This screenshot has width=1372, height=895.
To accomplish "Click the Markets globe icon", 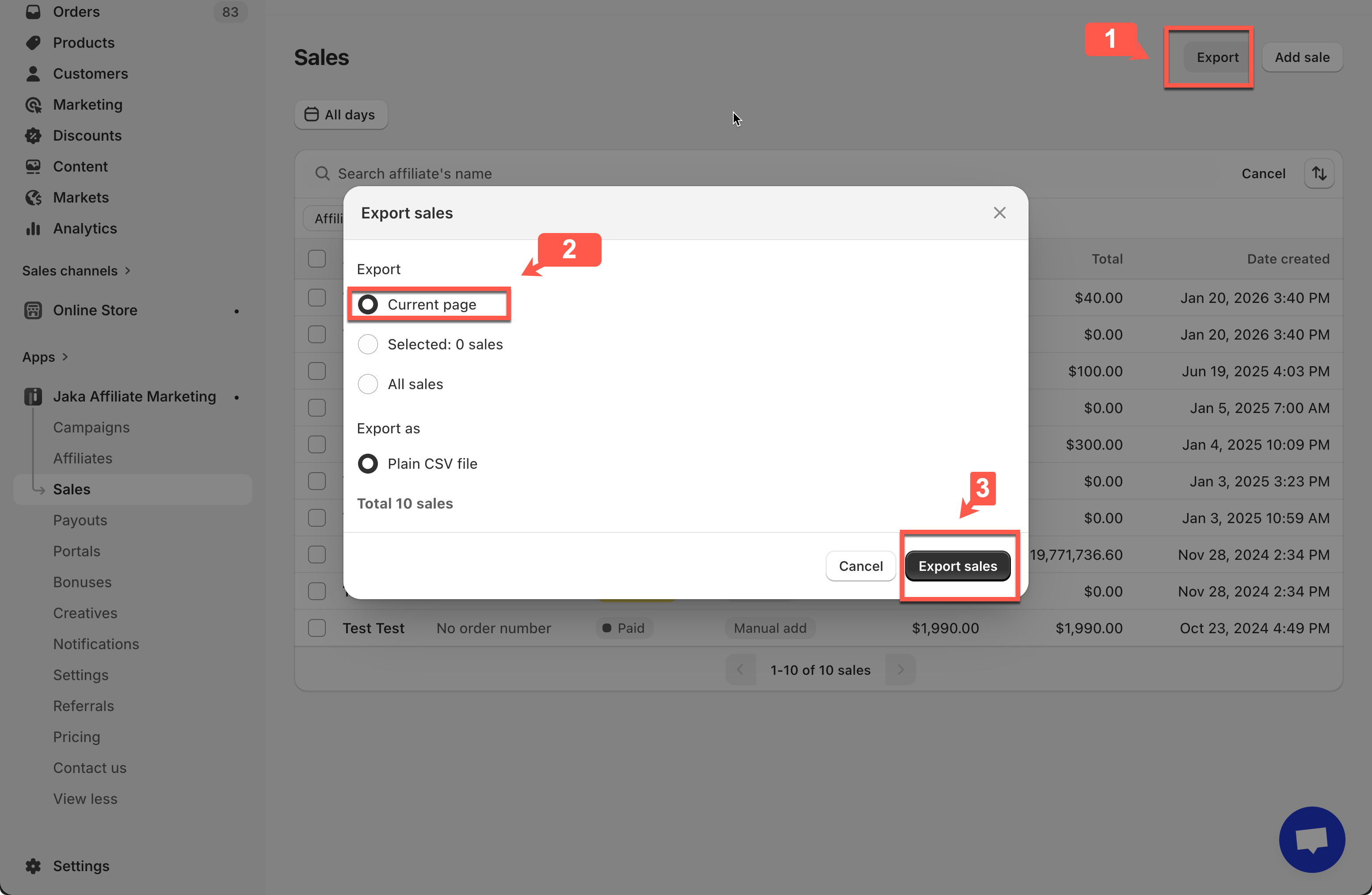I will click(33, 197).
